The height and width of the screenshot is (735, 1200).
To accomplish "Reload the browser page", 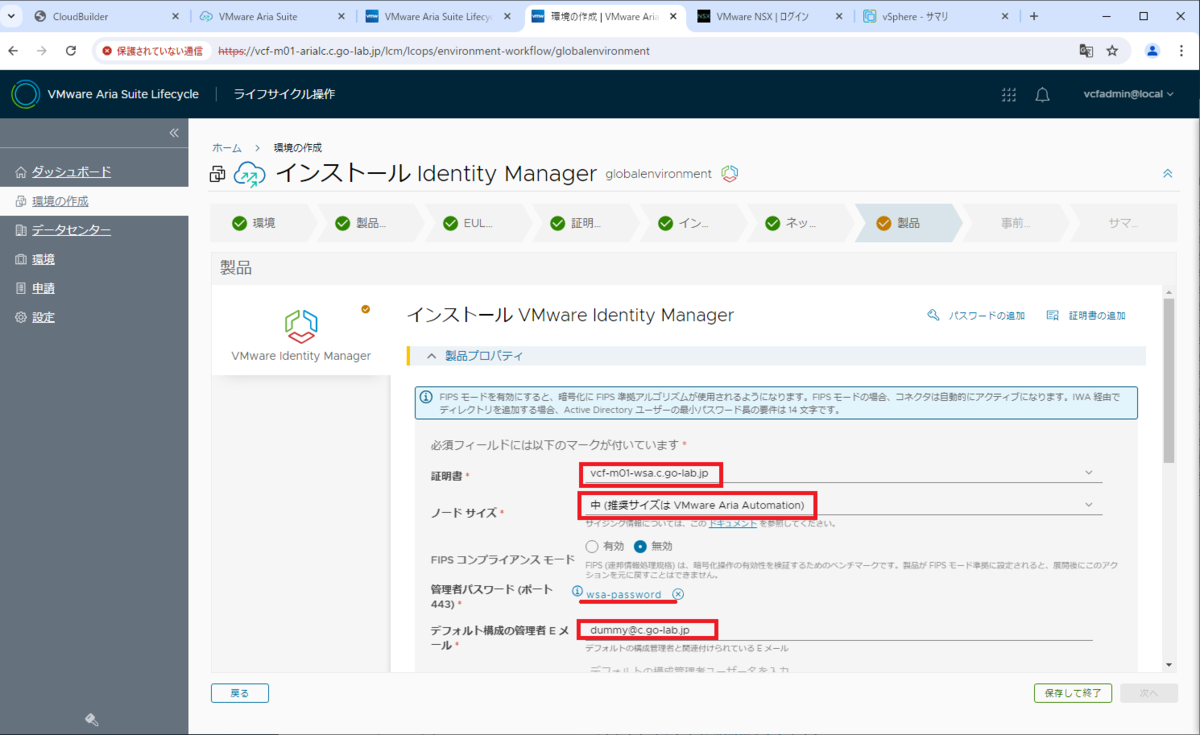I will click(70, 50).
